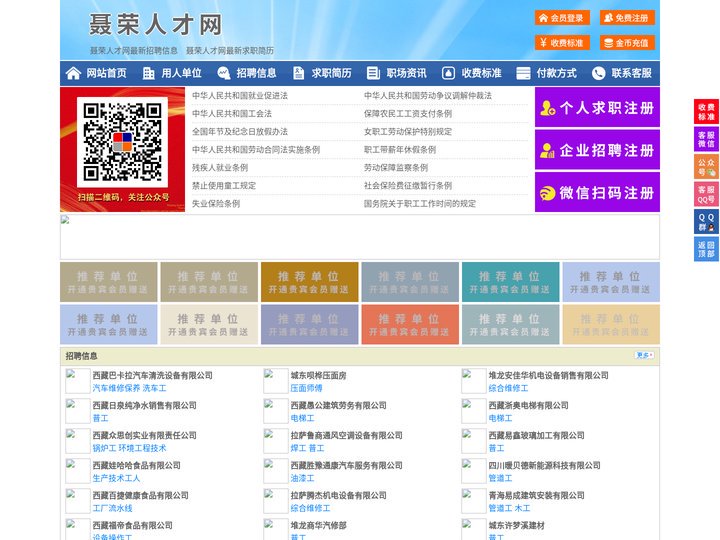The height and width of the screenshot is (540, 720).
Task: Open 免费注册 button
Action: (x=627, y=18)
